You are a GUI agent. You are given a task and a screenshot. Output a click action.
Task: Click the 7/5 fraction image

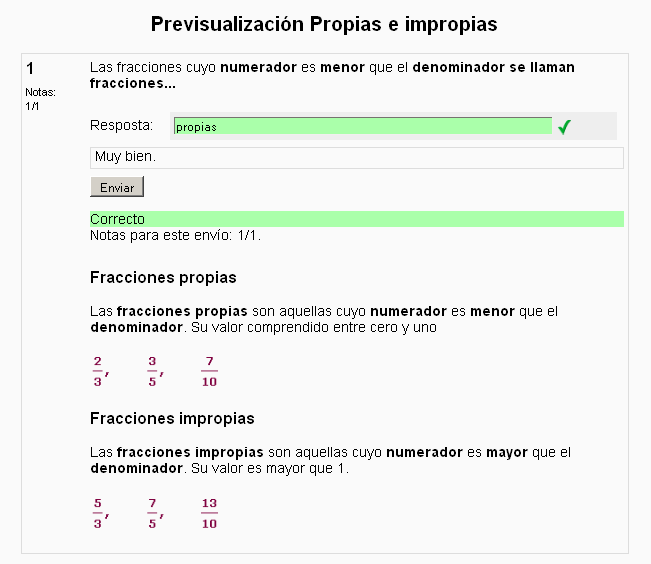[153, 511]
